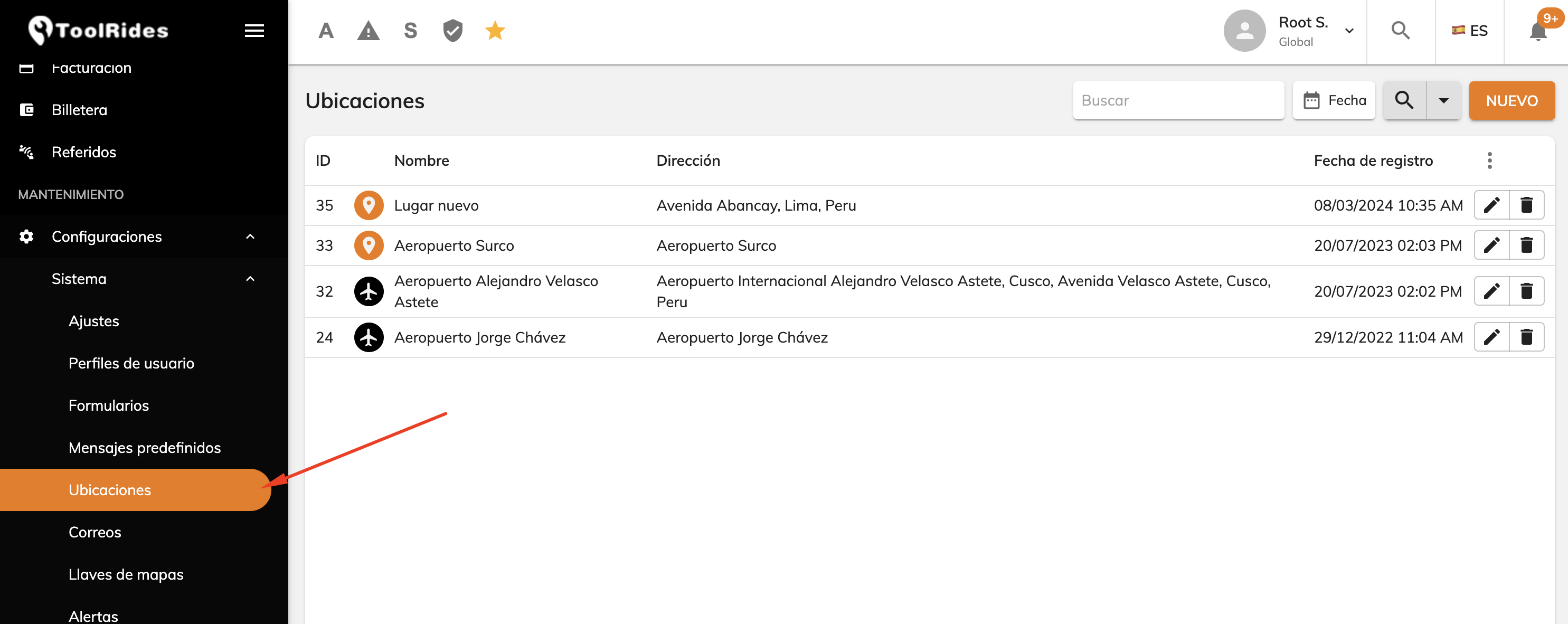Go to Mensajes predefinidos menu item

[144, 448]
